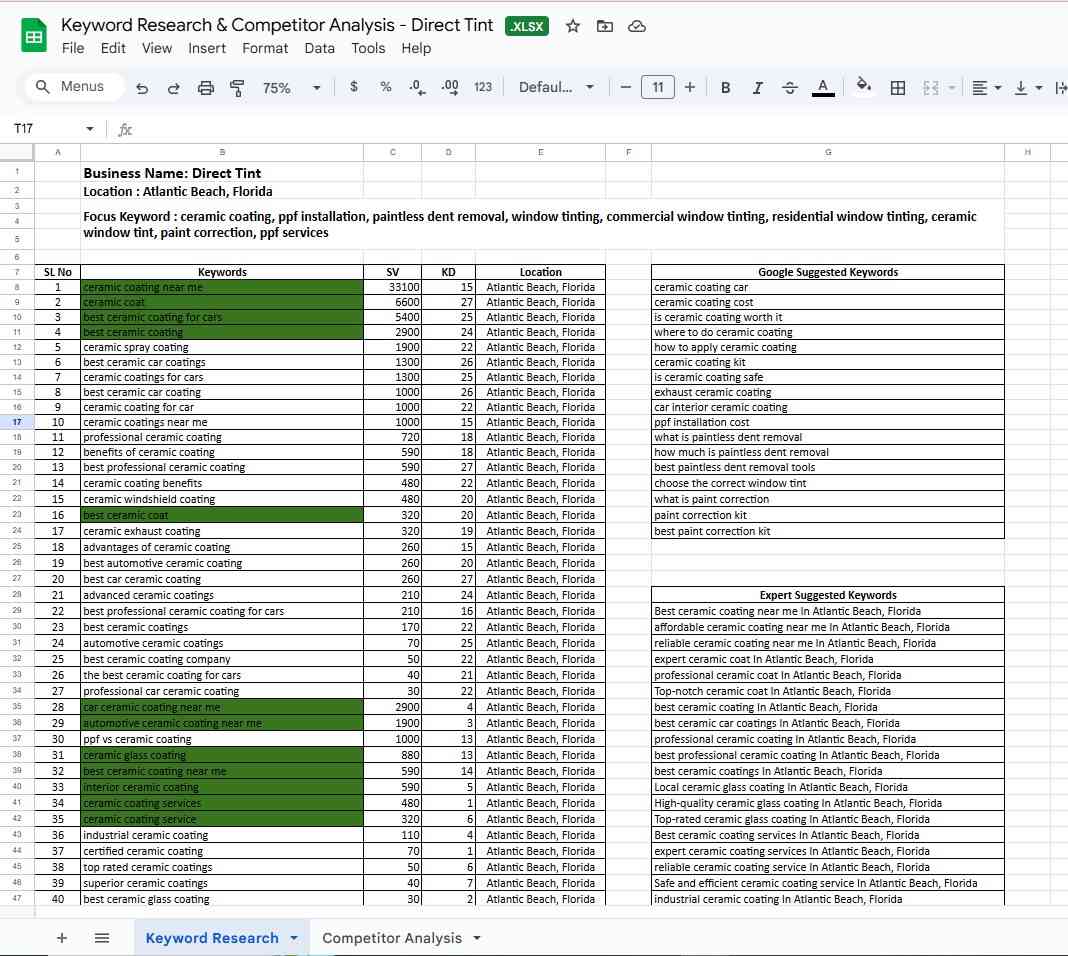Click the .XLSX file badge
1068x956 pixels.
[527, 27]
